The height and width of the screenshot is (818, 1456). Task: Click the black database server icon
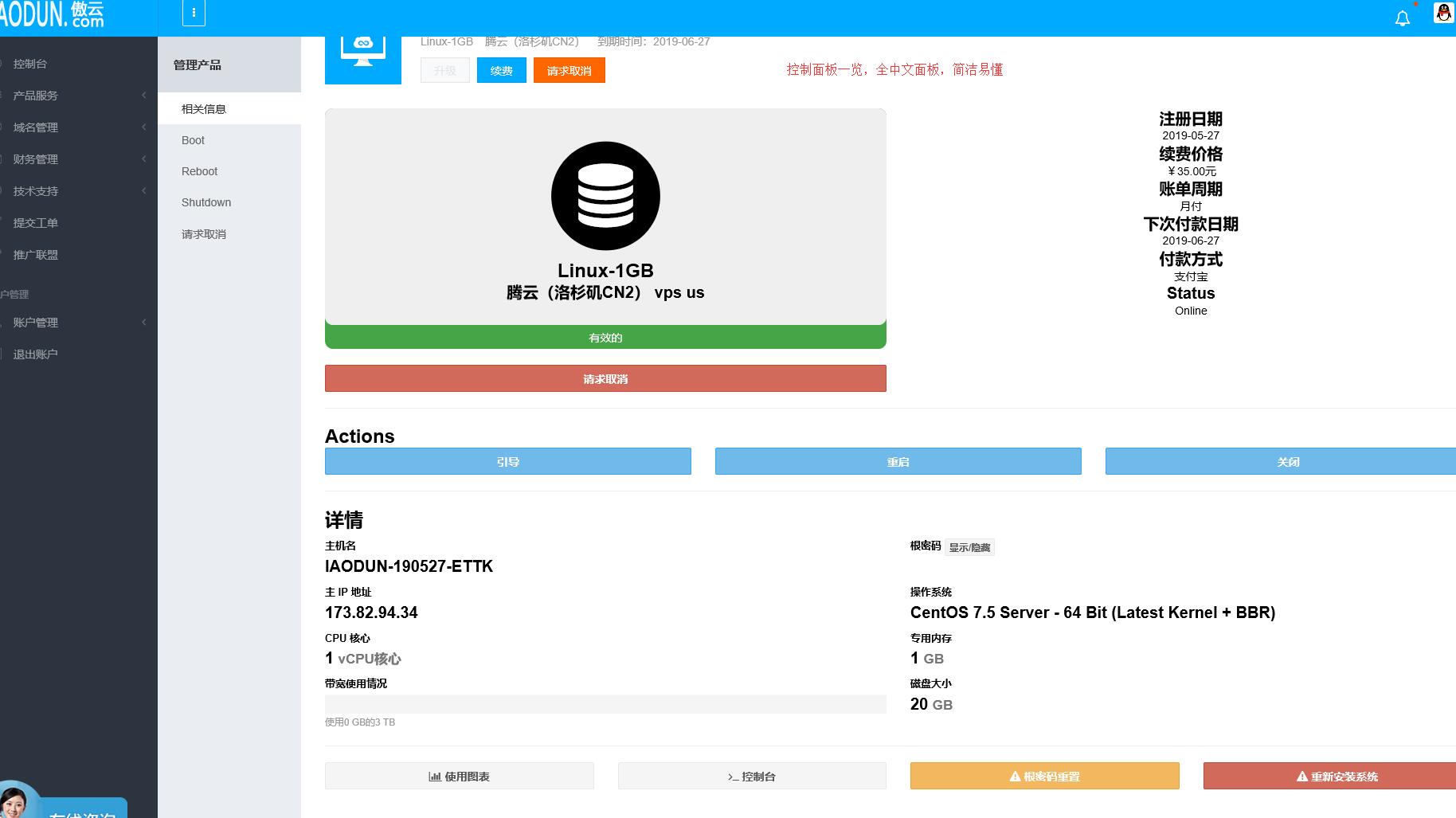tap(605, 196)
